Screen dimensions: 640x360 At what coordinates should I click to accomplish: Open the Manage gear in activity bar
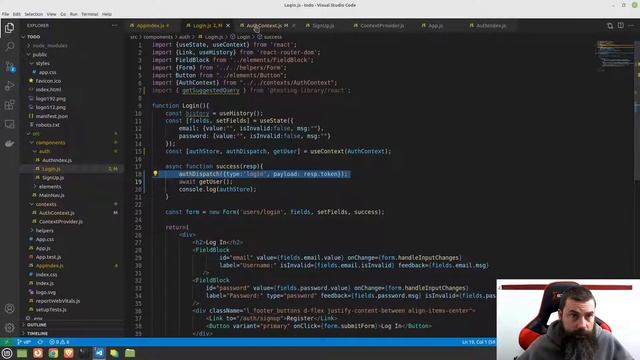coord(9,327)
